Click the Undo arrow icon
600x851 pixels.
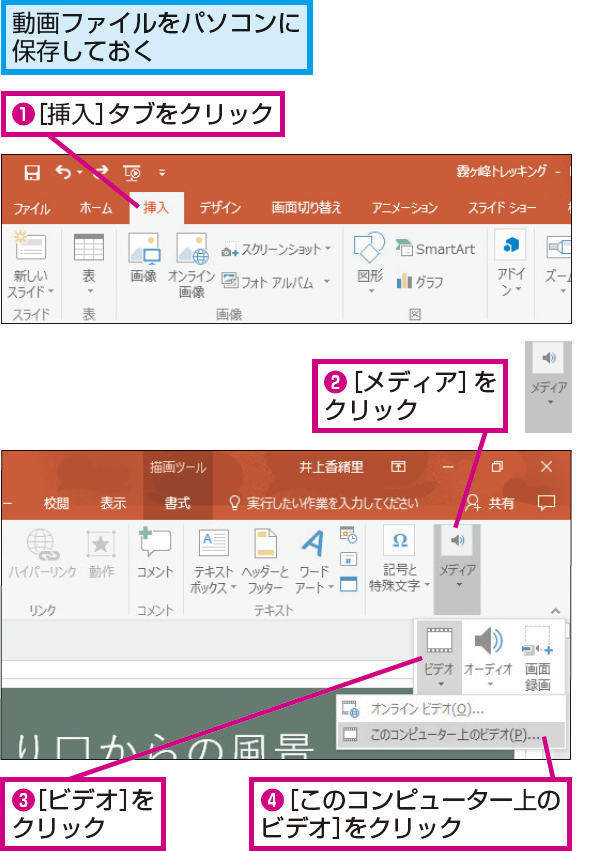point(64,173)
